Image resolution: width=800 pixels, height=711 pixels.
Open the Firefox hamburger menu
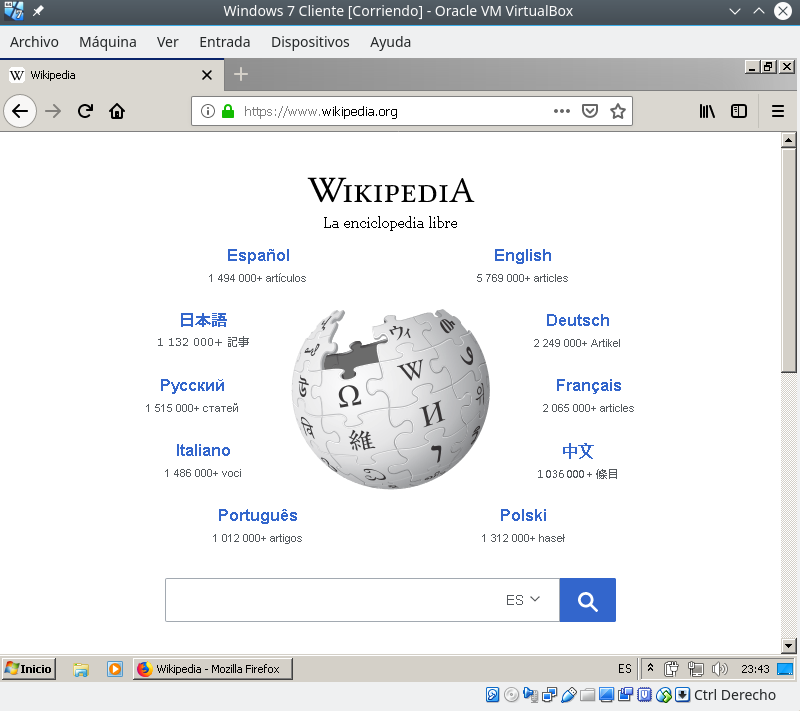(x=778, y=111)
